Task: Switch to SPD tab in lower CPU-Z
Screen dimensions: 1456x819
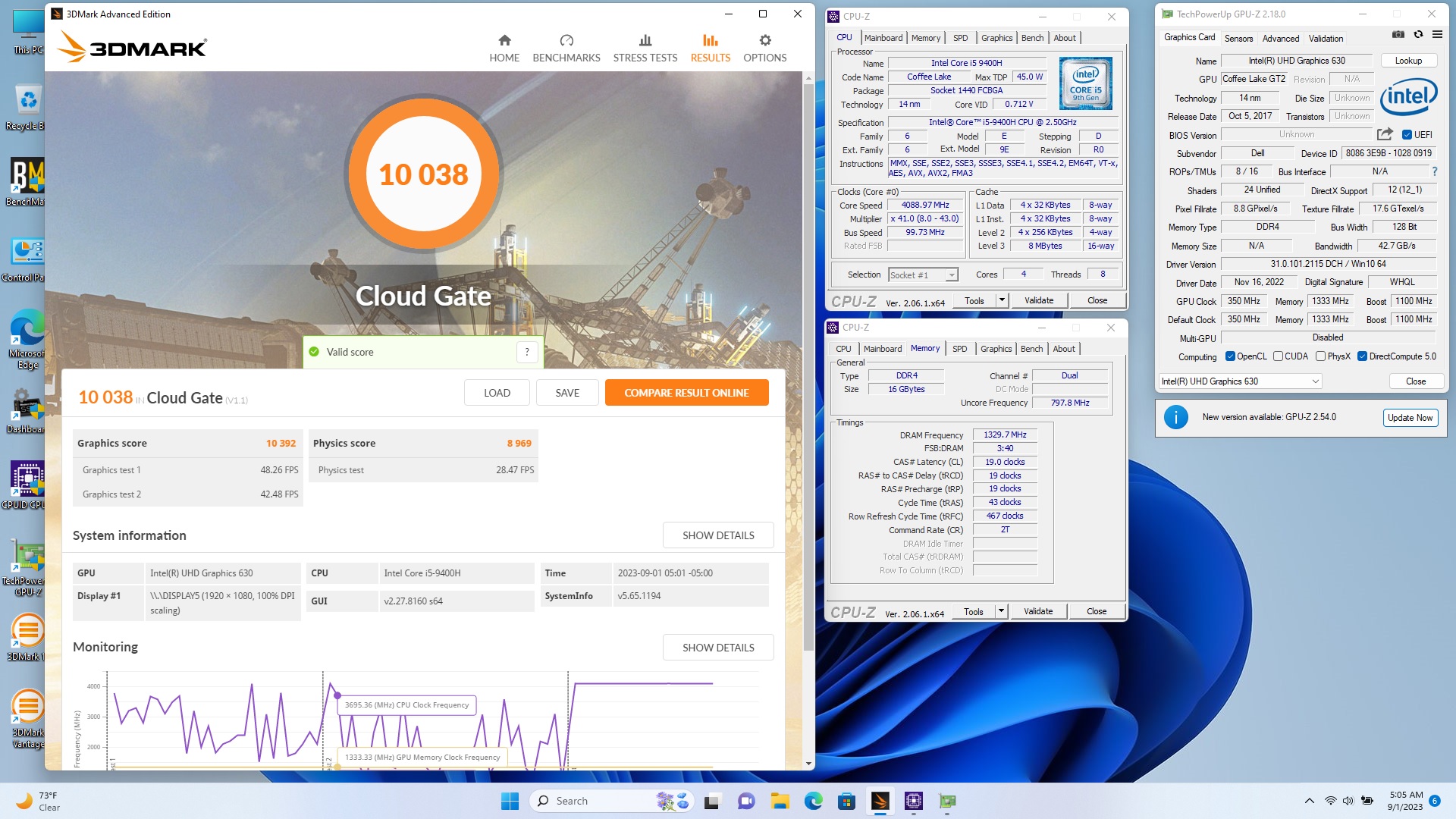Action: (x=959, y=349)
